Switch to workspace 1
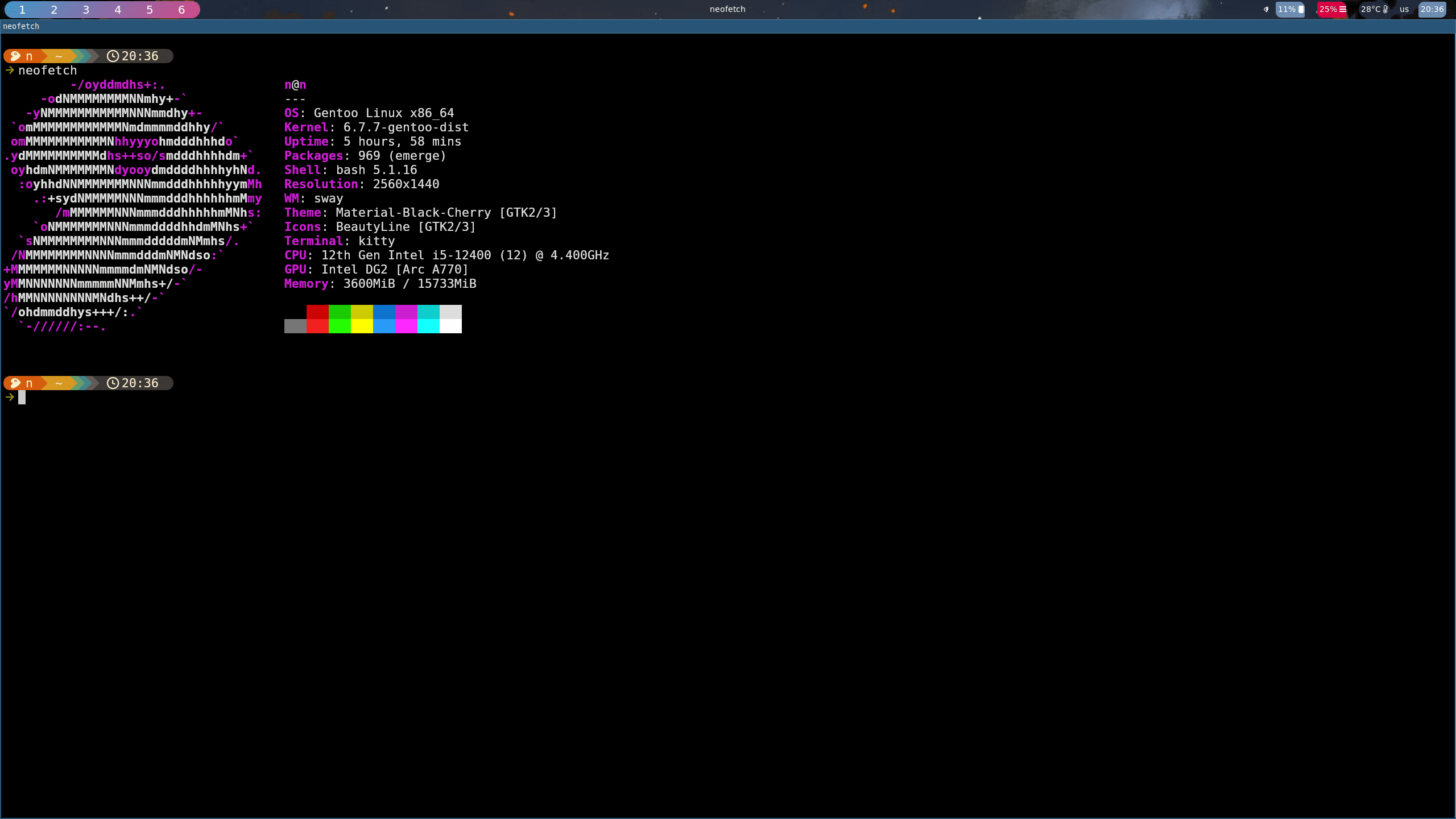 click(22, 10)
